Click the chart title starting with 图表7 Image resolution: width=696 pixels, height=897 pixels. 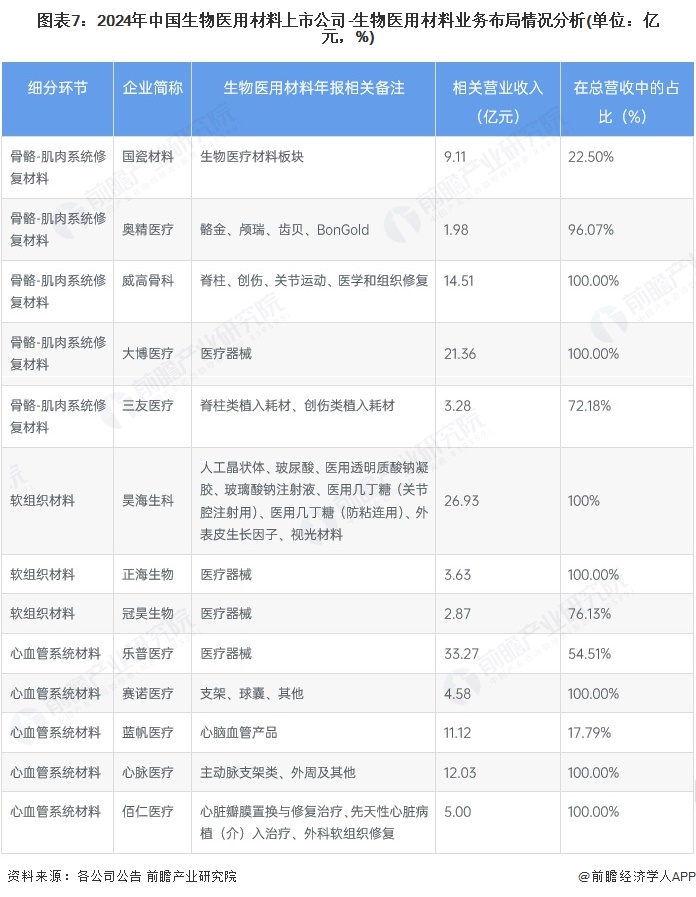point(348,29)
